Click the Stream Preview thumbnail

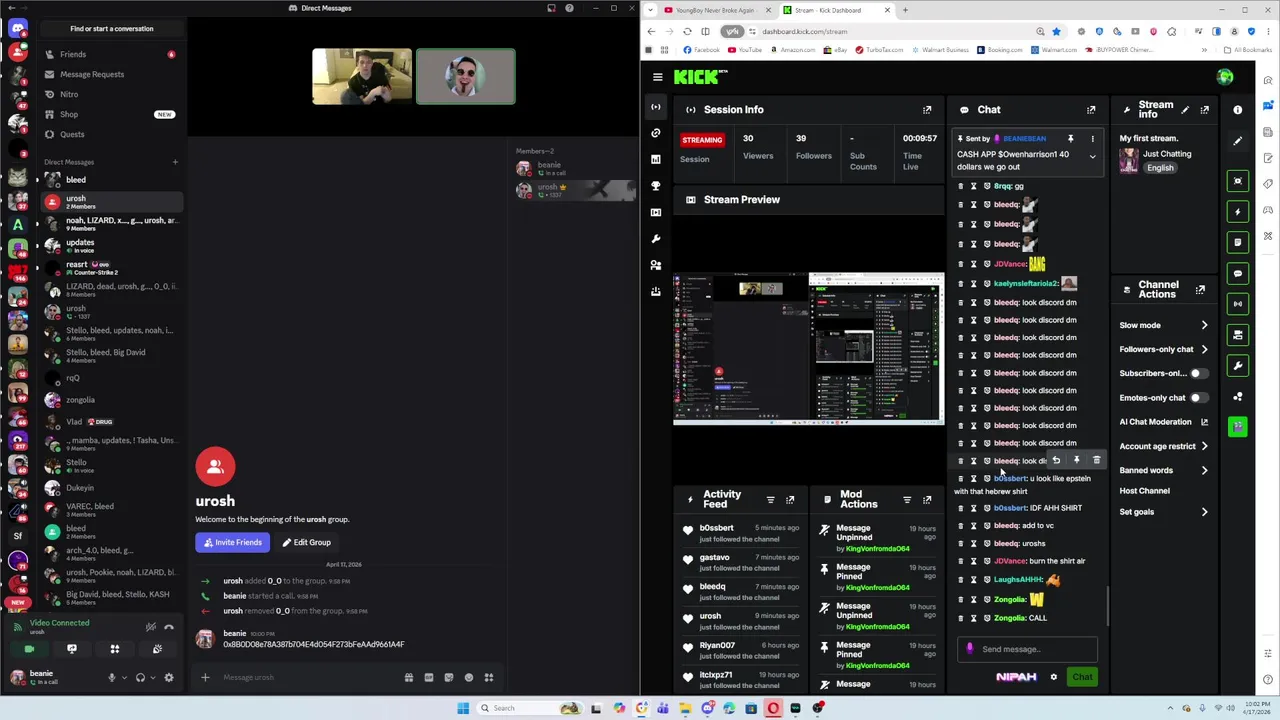tap(808, 348)
